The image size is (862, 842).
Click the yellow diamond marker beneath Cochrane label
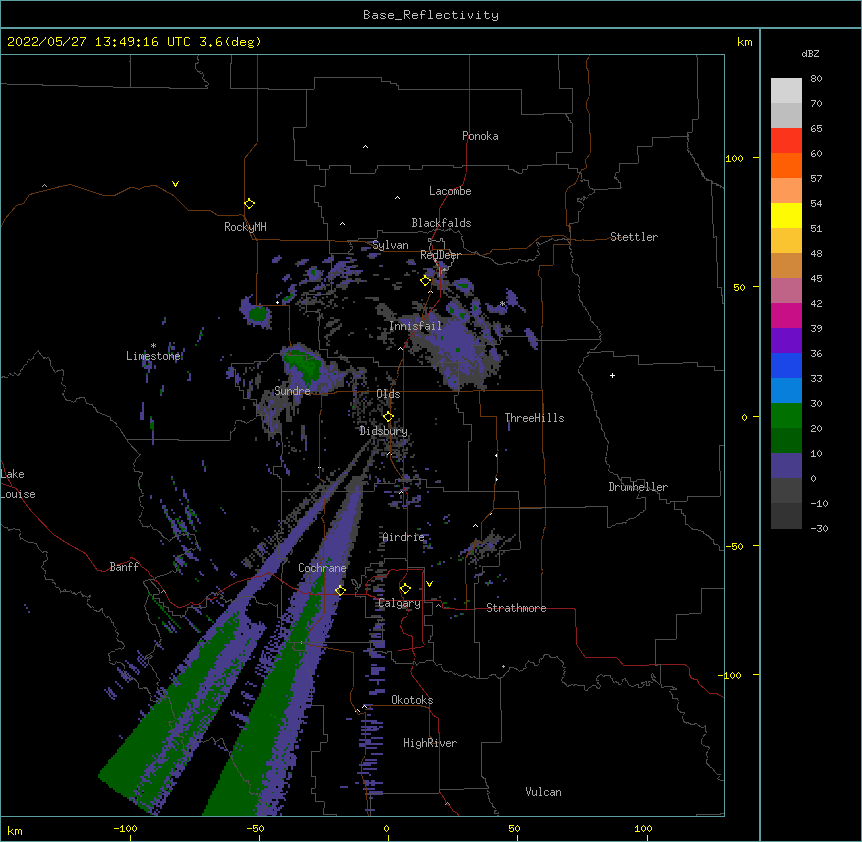pyautogui.click(x=340, y=590)
